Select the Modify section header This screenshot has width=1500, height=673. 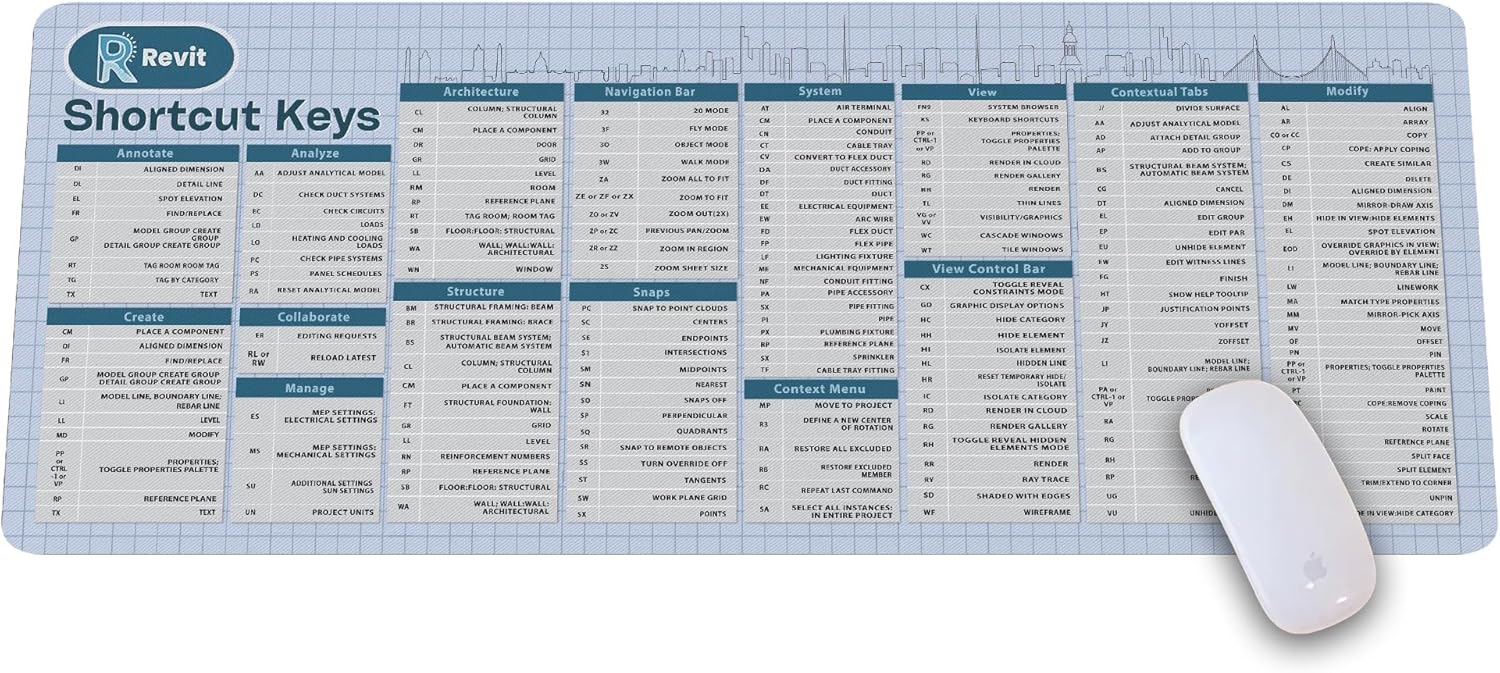click(1346, 91)
